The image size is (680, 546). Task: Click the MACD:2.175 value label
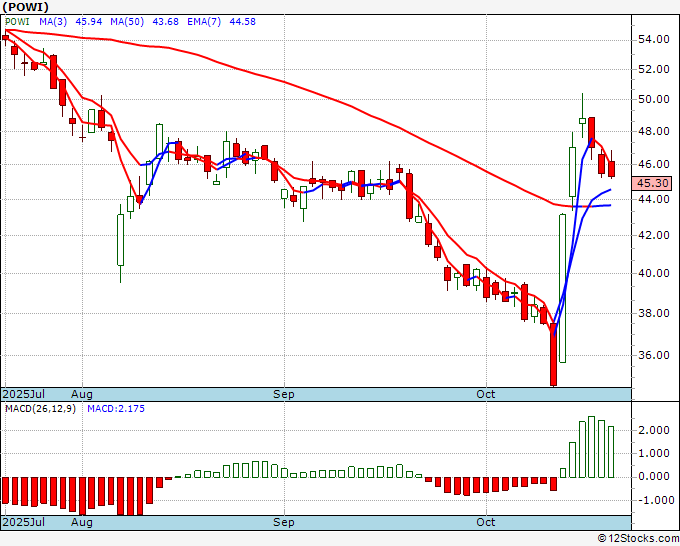[x=116, y=409]
